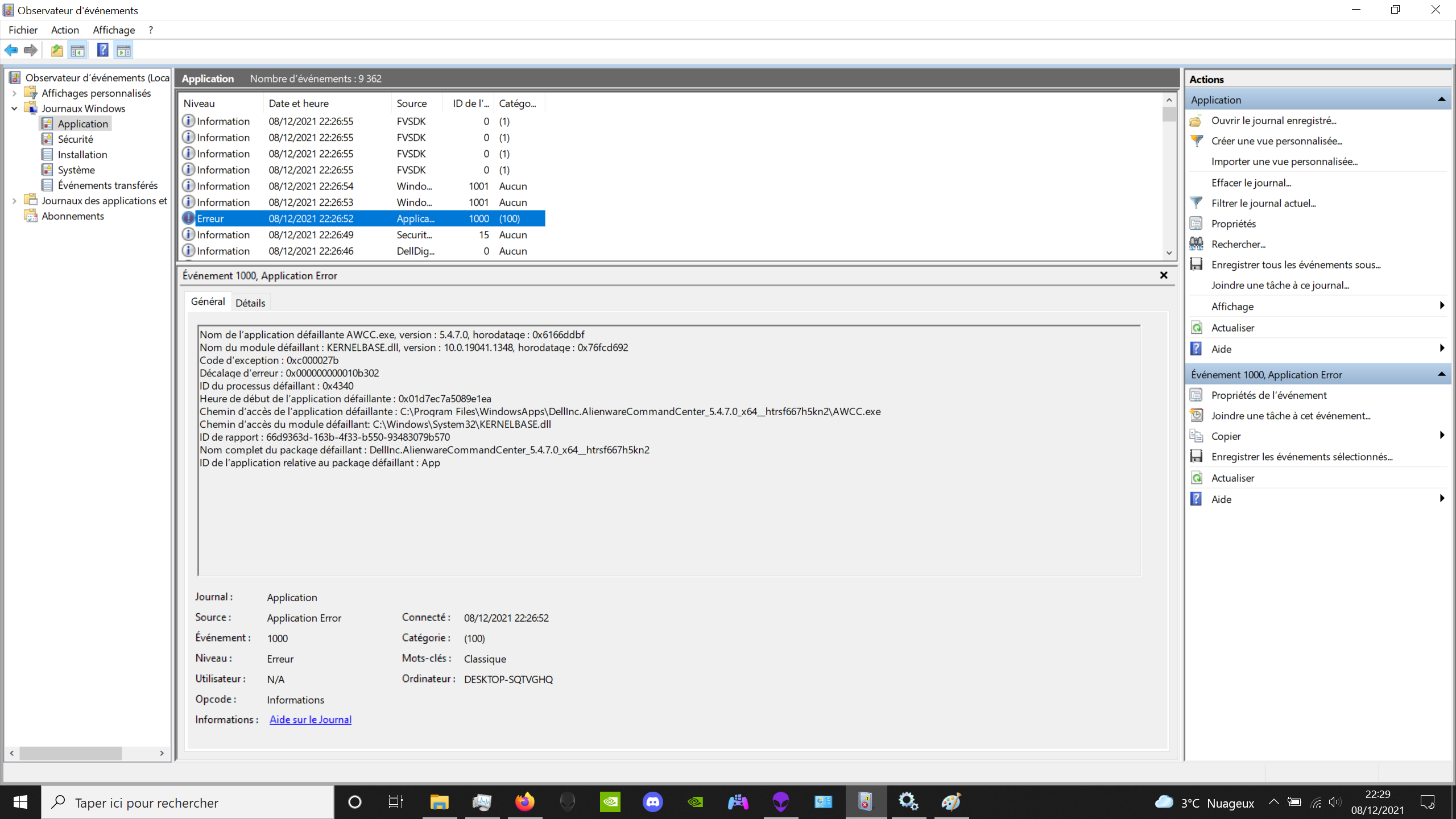
Task: Collapse Journaux Windows in the tree
Action: 14,108
